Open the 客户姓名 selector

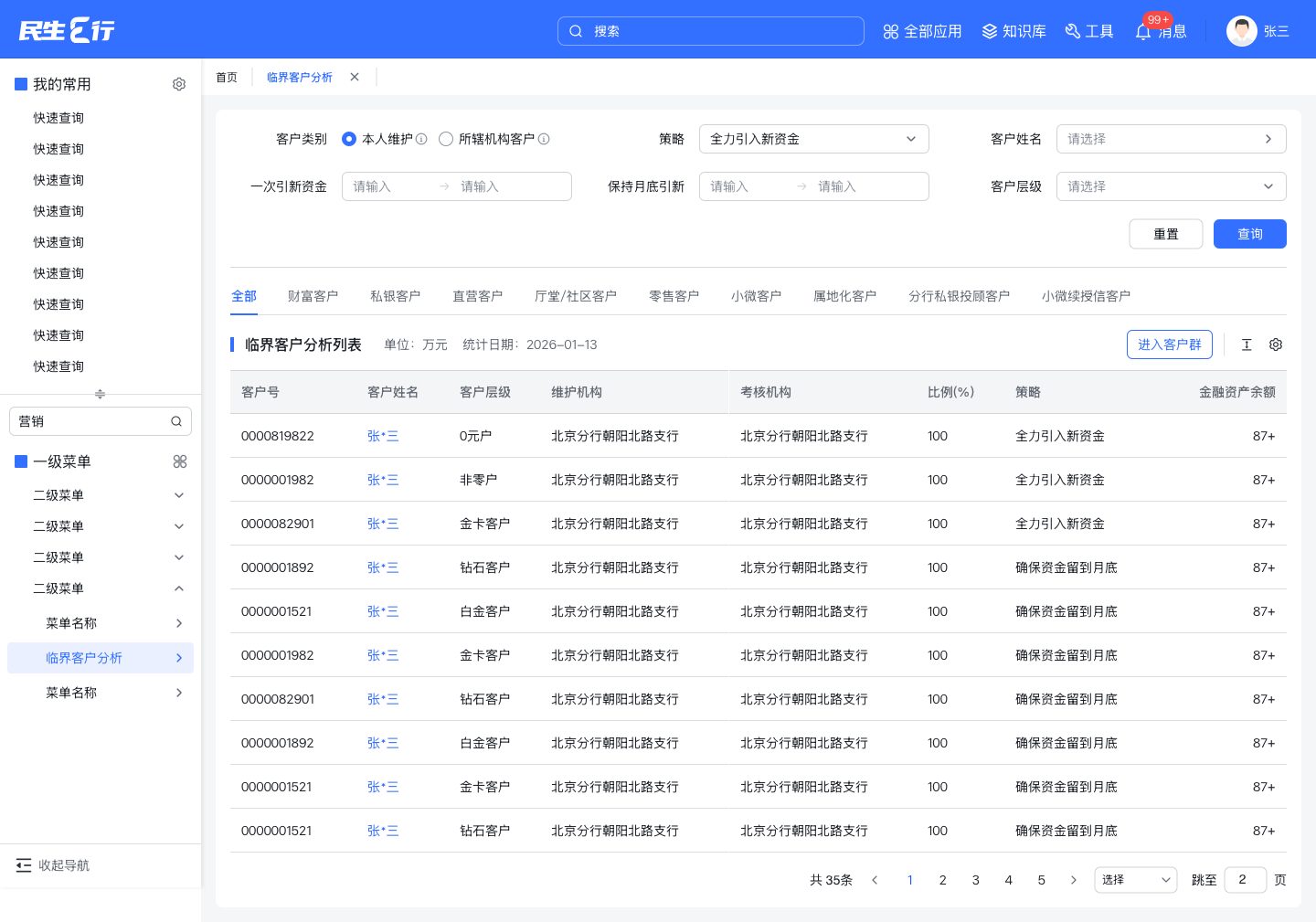[x=1172, y=139]
